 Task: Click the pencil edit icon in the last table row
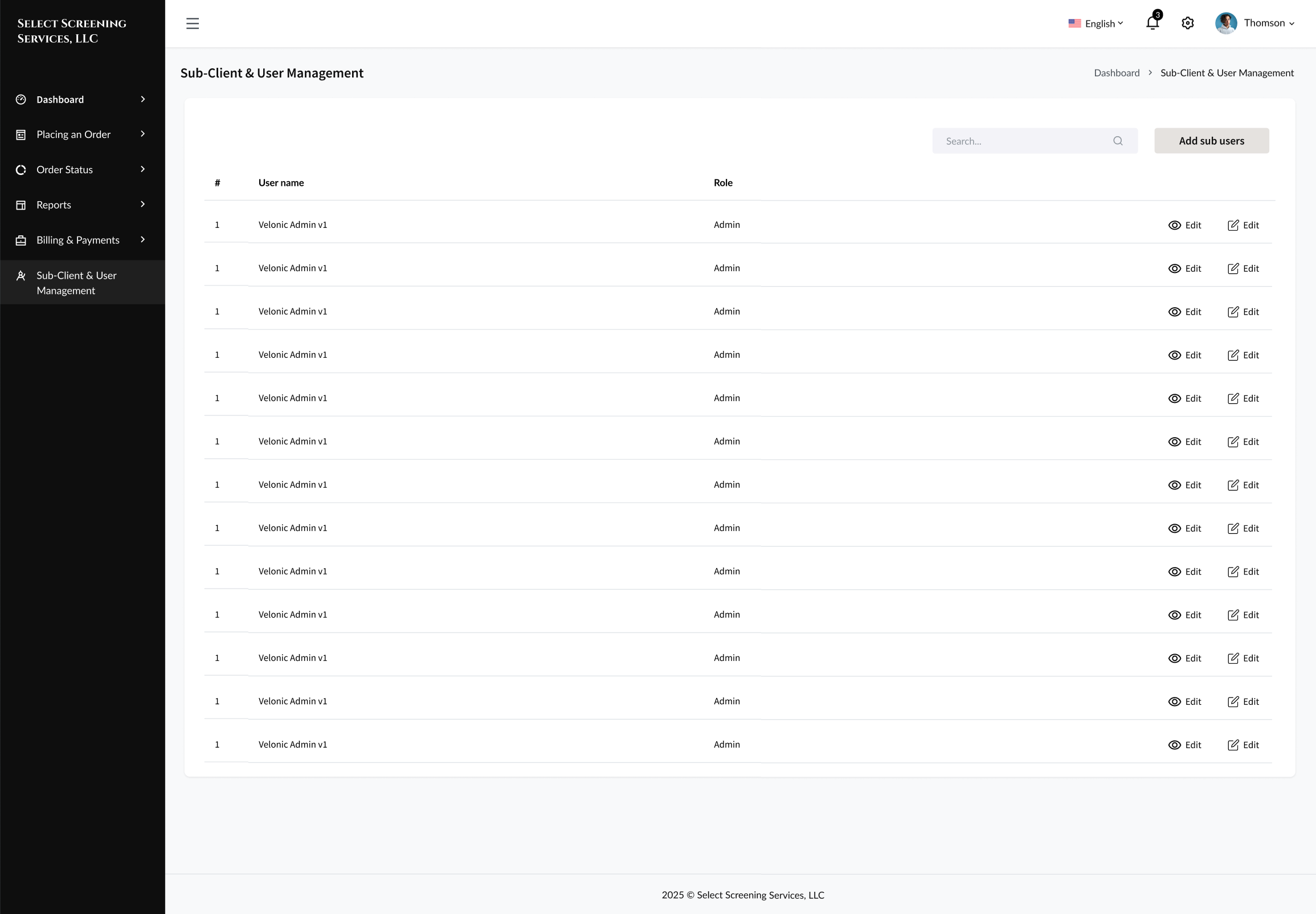pos(1233,745)
